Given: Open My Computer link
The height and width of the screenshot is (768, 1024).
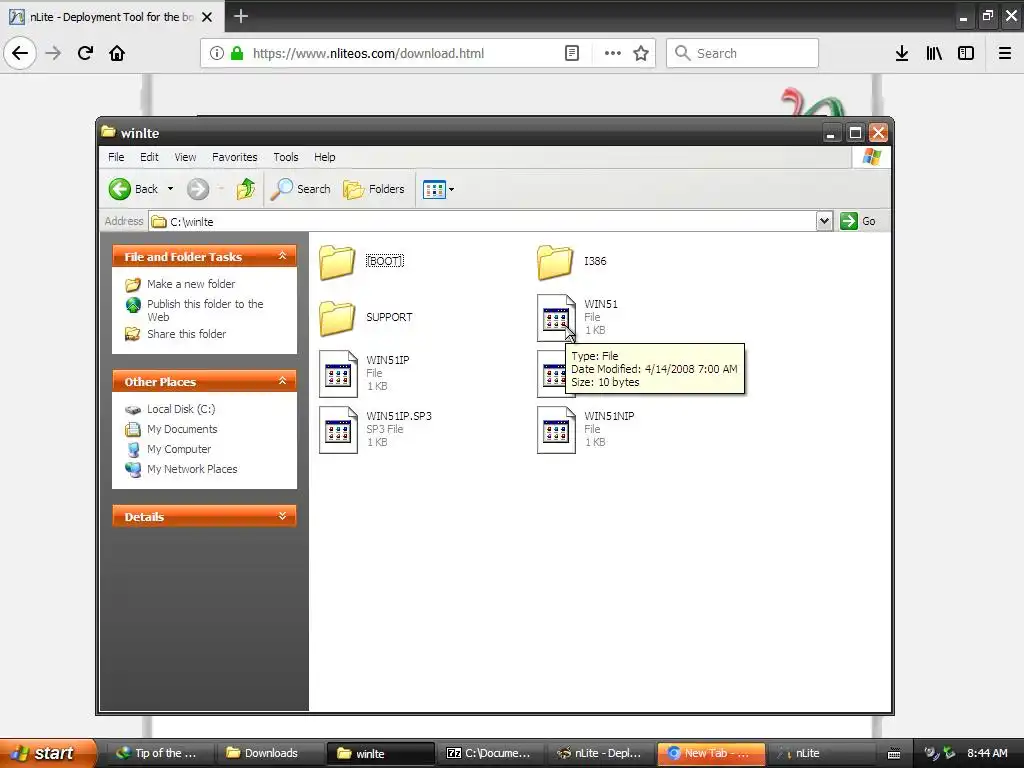Looking at the screenshot, I should point(179,450).
